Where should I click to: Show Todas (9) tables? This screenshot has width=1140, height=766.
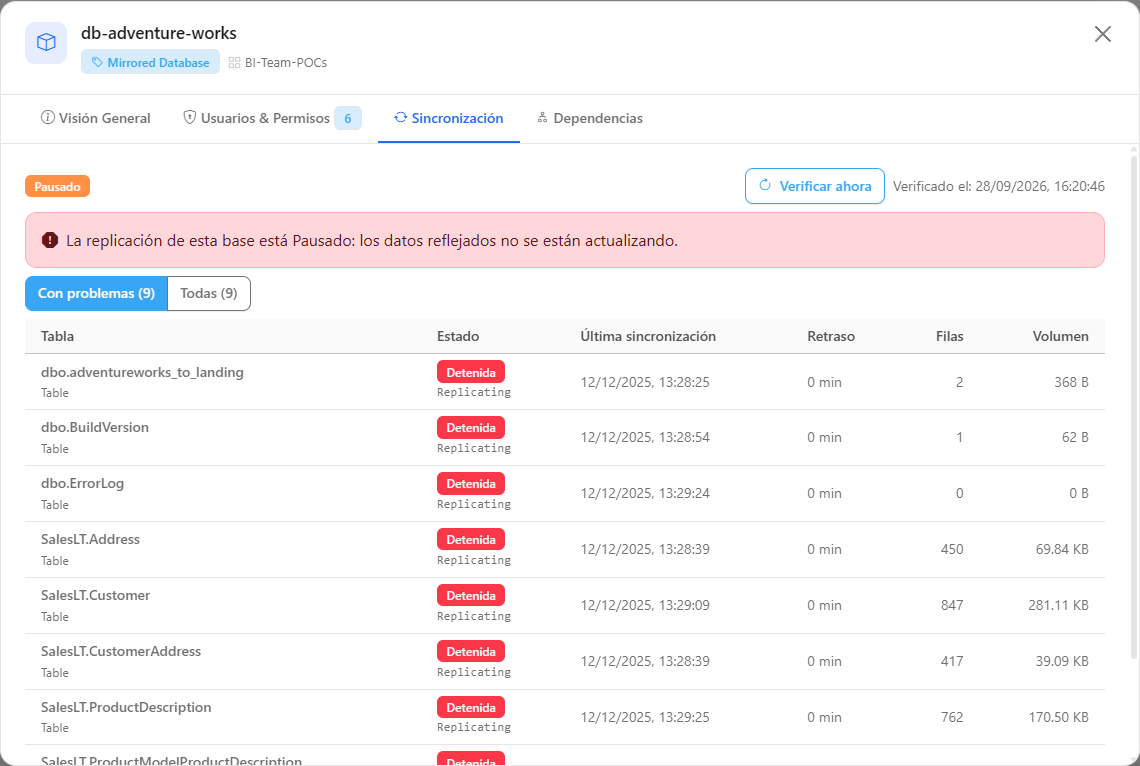tap(209, 294)
